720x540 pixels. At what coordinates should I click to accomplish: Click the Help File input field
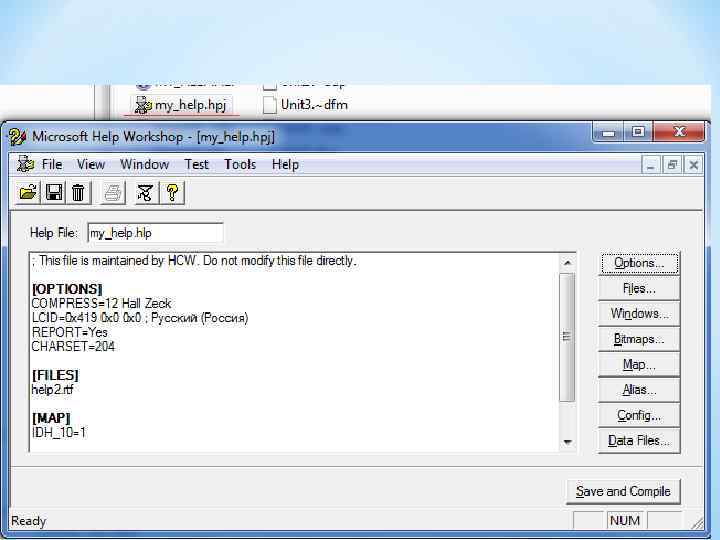pos(155,233)
